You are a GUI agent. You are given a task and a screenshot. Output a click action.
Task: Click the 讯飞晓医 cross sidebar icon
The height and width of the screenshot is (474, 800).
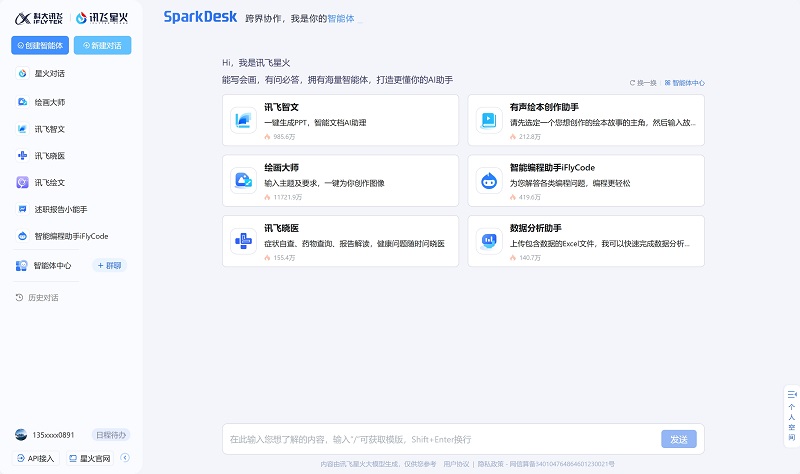coord(22,156)
